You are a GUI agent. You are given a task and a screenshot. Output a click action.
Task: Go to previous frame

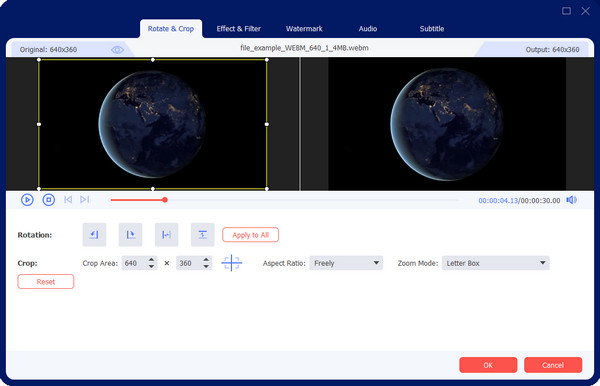click(x=68, y=200)
